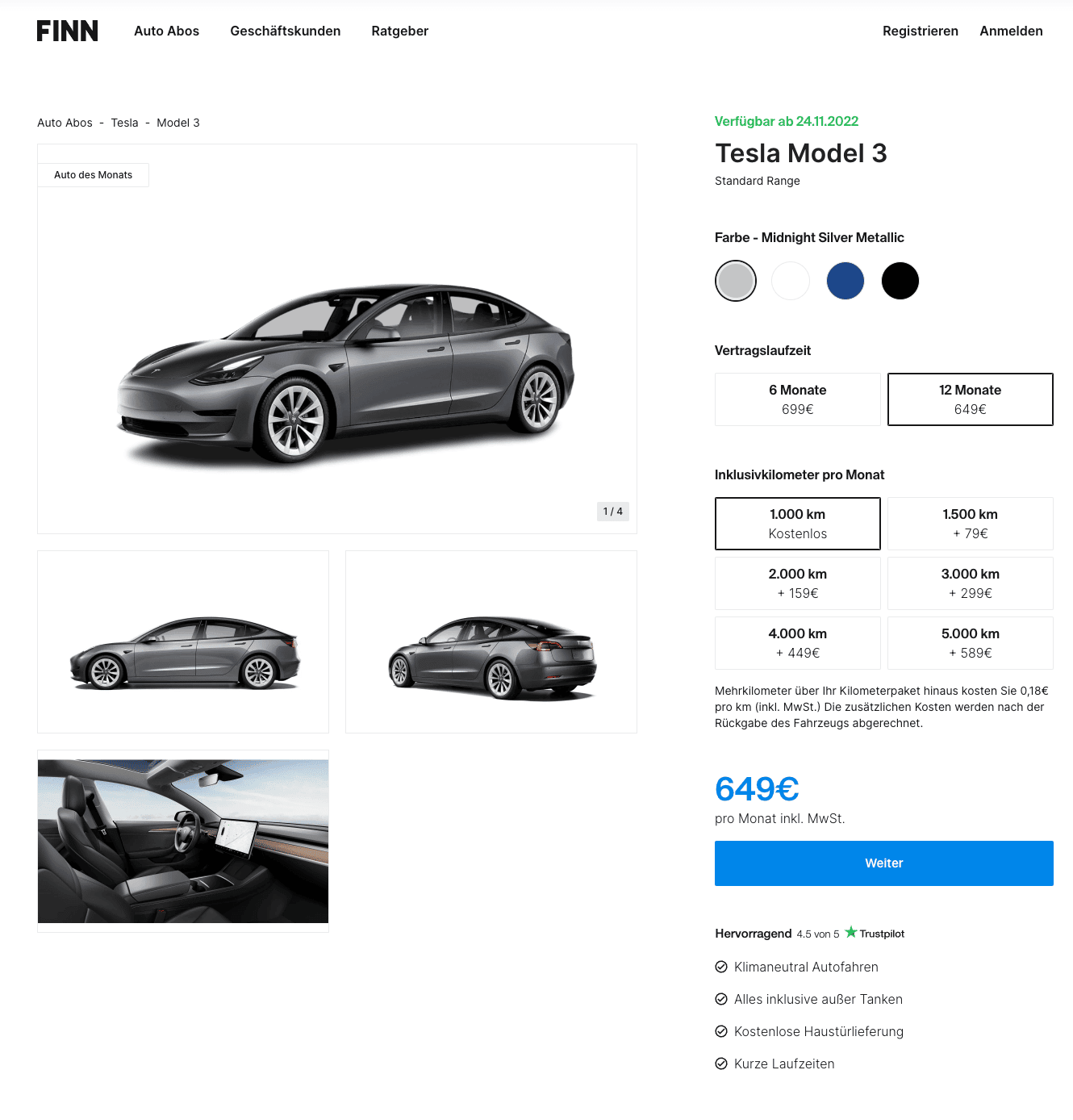Open the interior cockpit thumbnail image
Viewport: 1073px width, 1120px height.
(183, 841)
